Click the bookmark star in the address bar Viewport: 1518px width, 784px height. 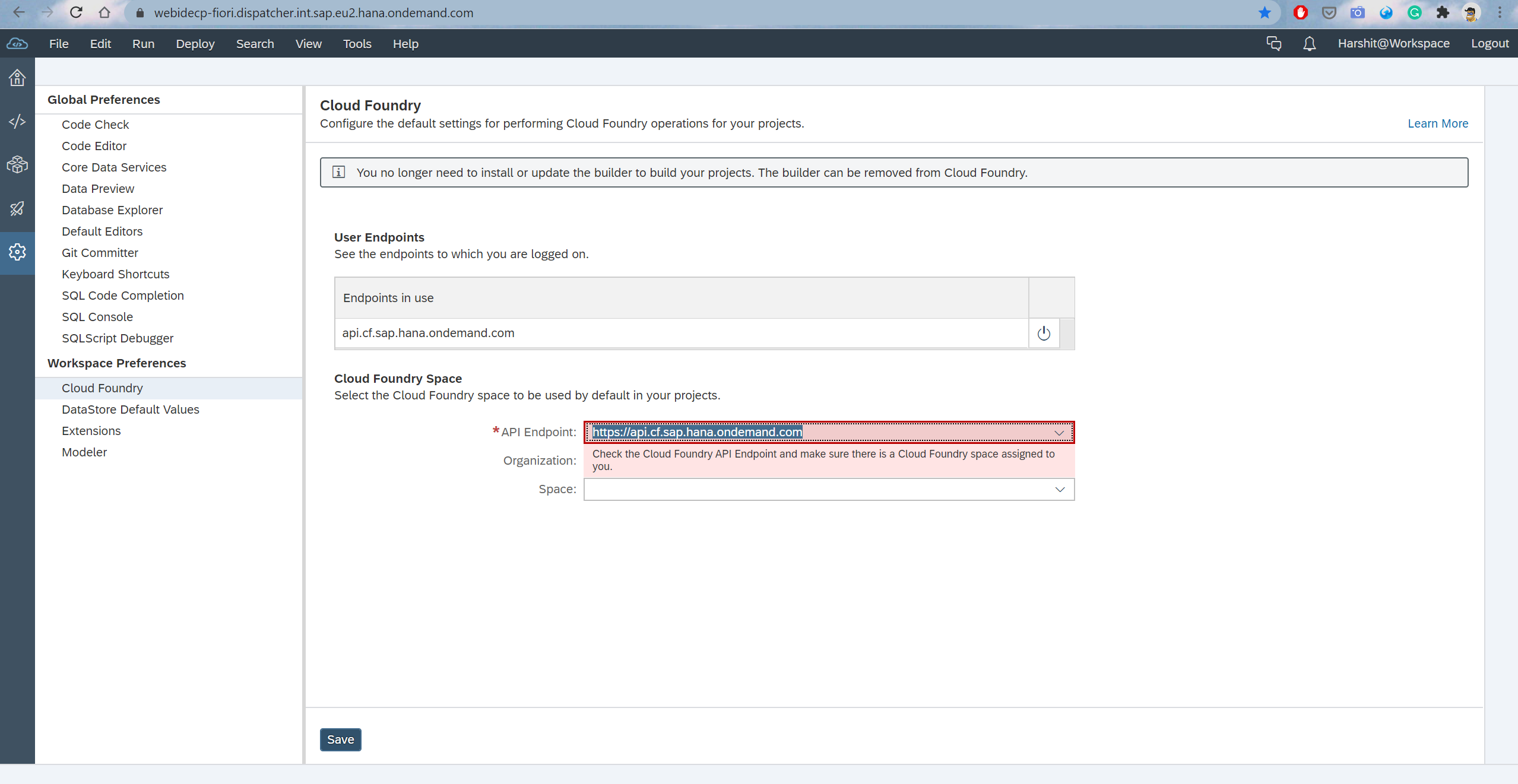pos(1265,12)
